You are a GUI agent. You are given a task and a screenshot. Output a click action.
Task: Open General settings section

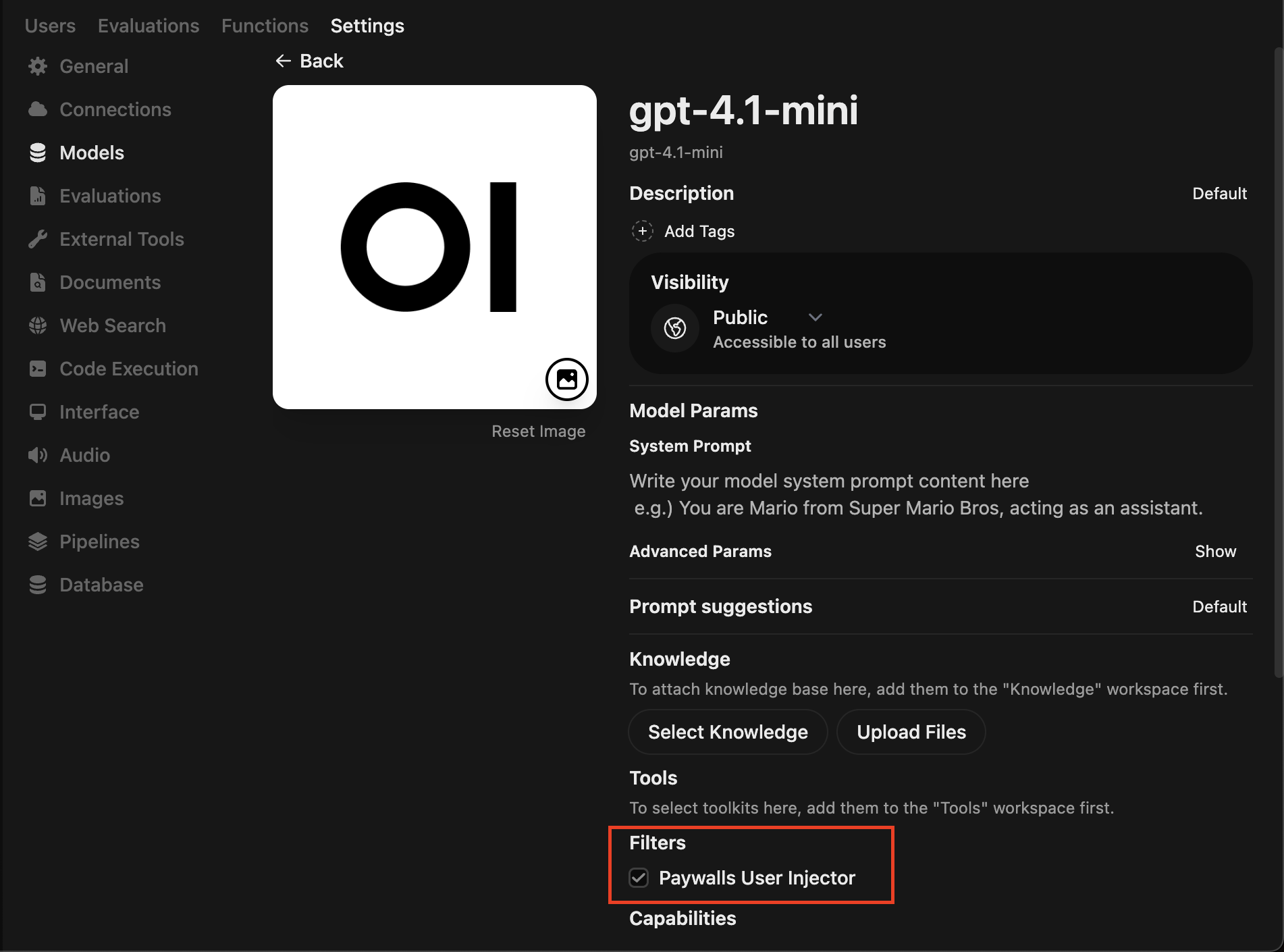[94, 66]
